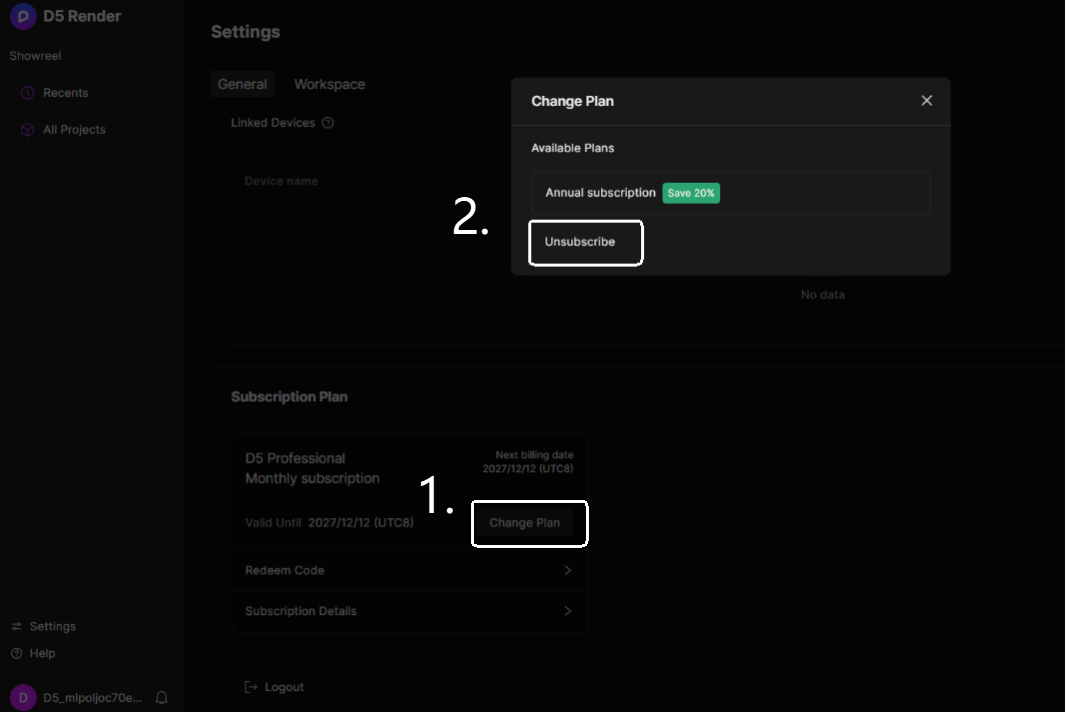Close the Change Plan dialog

click(926, 101)
